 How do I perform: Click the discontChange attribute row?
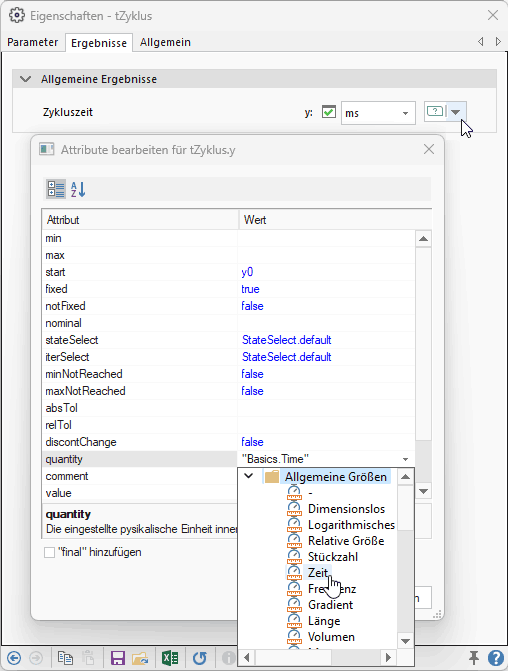(x=229, y=442)
